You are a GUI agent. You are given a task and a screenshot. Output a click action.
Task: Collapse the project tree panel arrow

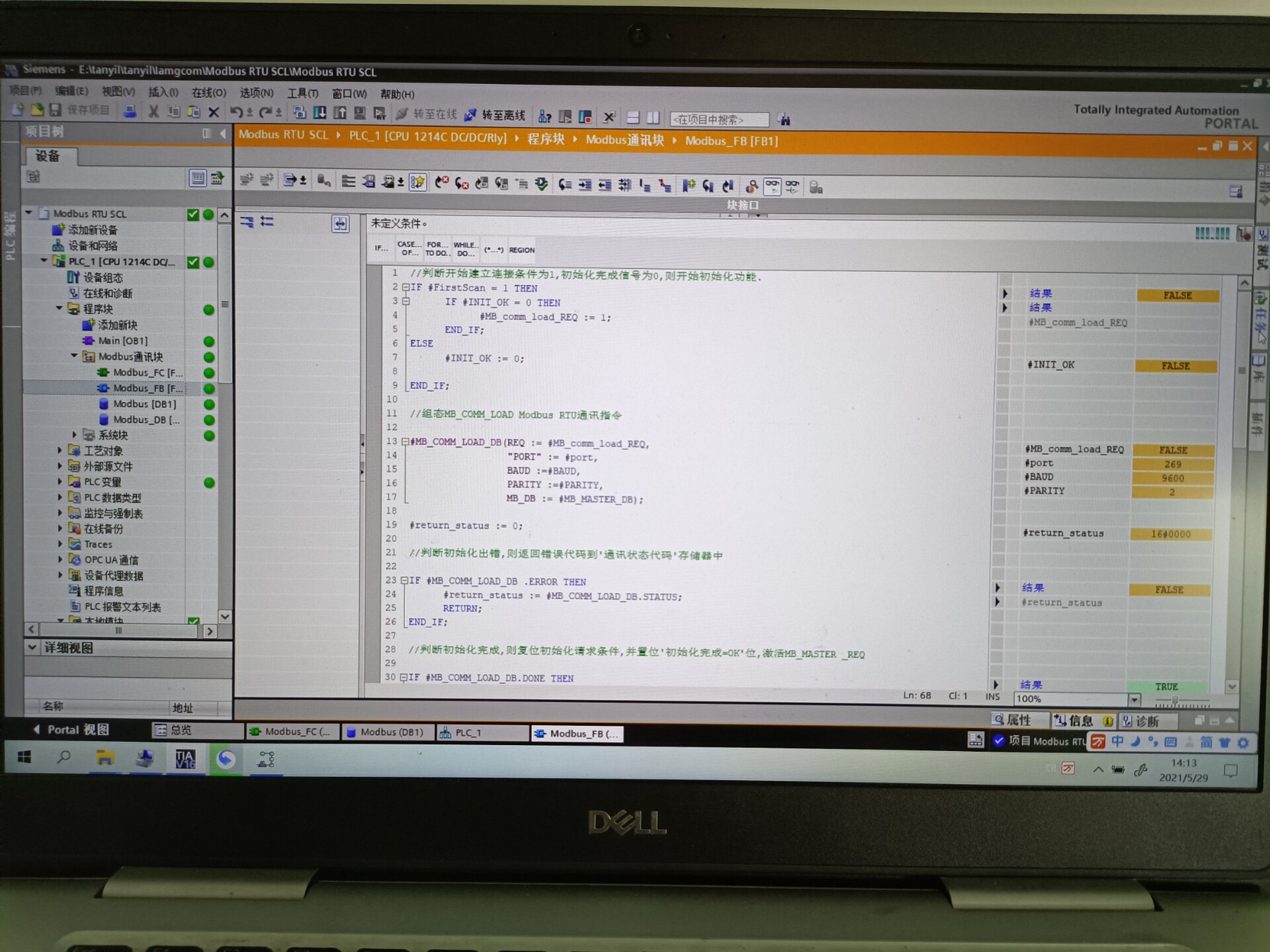223,134
